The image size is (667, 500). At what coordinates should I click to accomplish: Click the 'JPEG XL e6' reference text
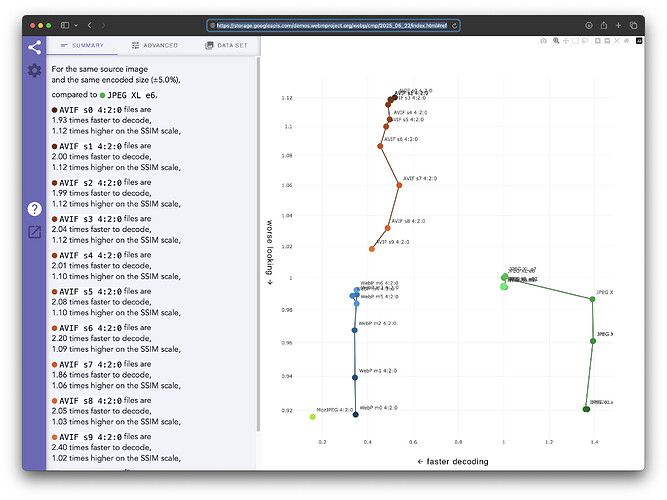(x=132, y=95)
